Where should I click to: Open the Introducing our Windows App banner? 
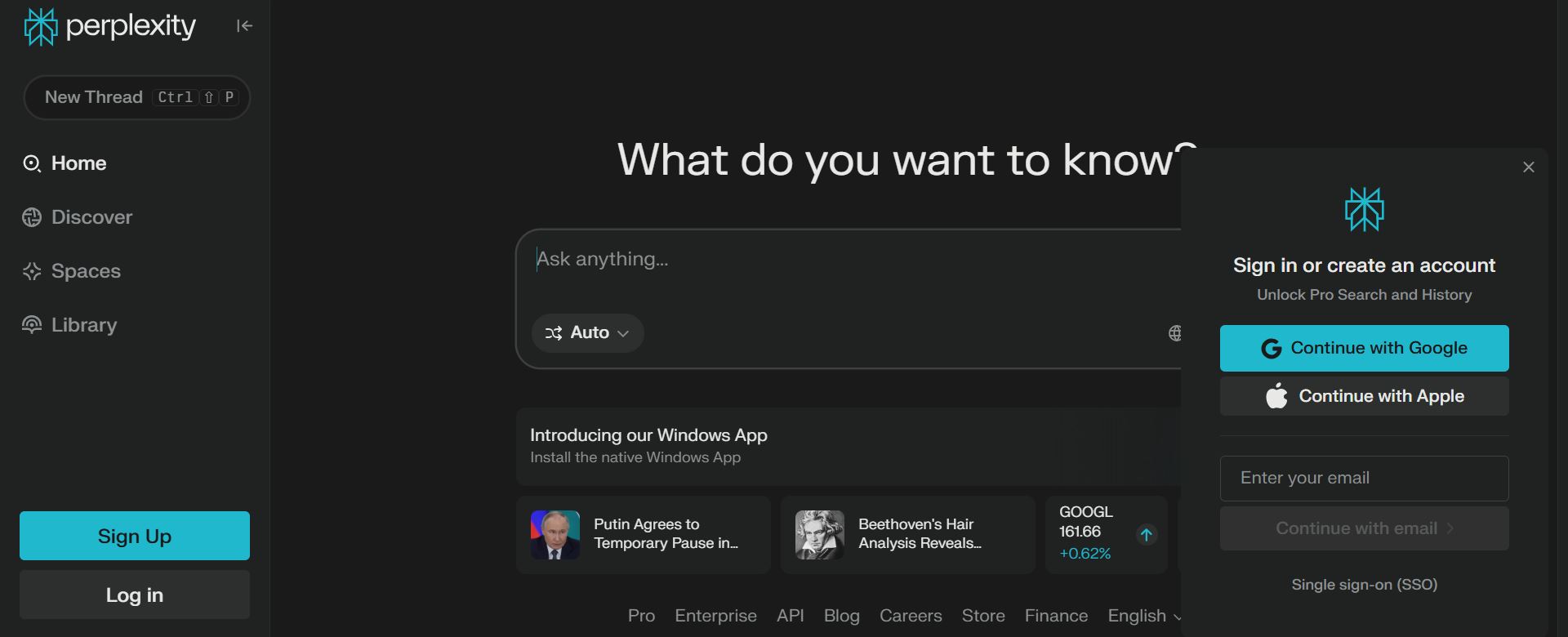click(849, 446)
